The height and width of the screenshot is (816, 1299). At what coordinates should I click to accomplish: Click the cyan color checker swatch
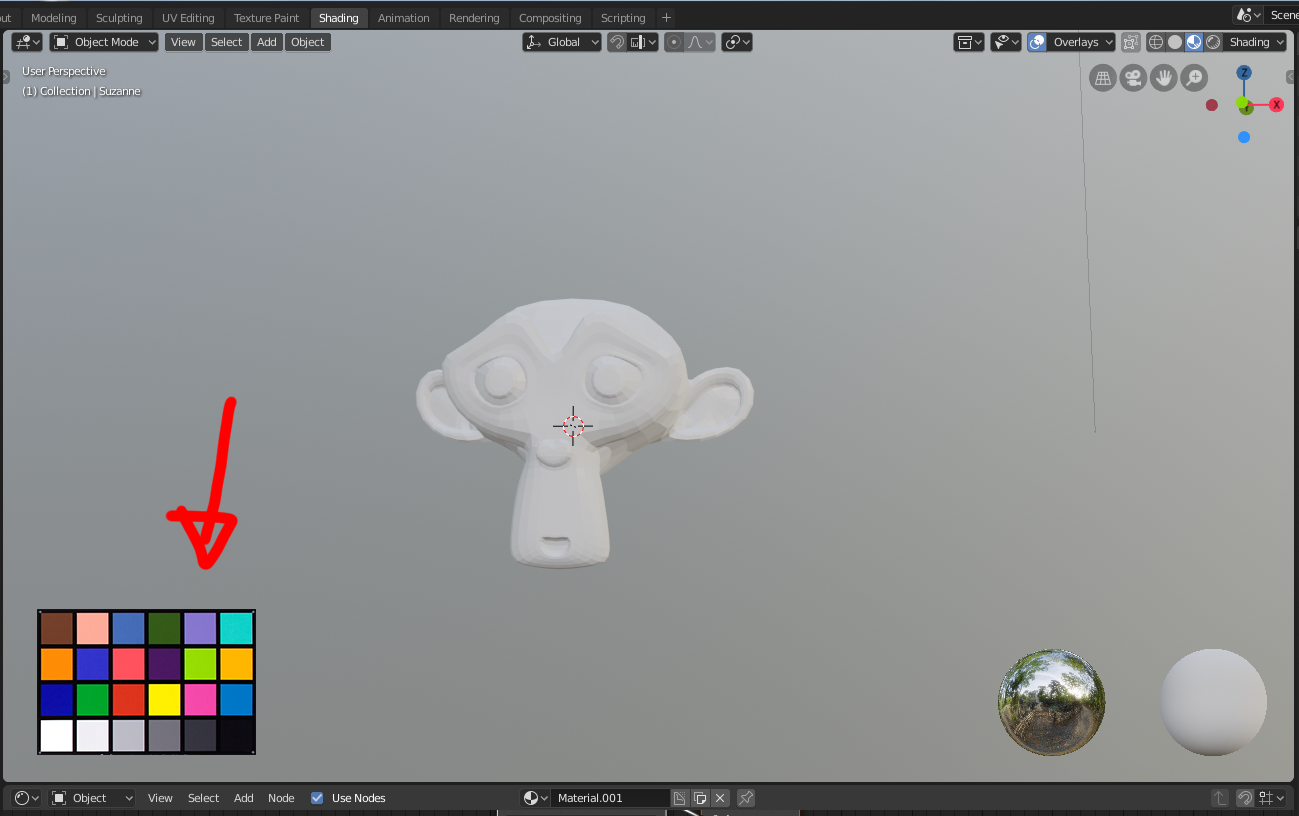236,628
